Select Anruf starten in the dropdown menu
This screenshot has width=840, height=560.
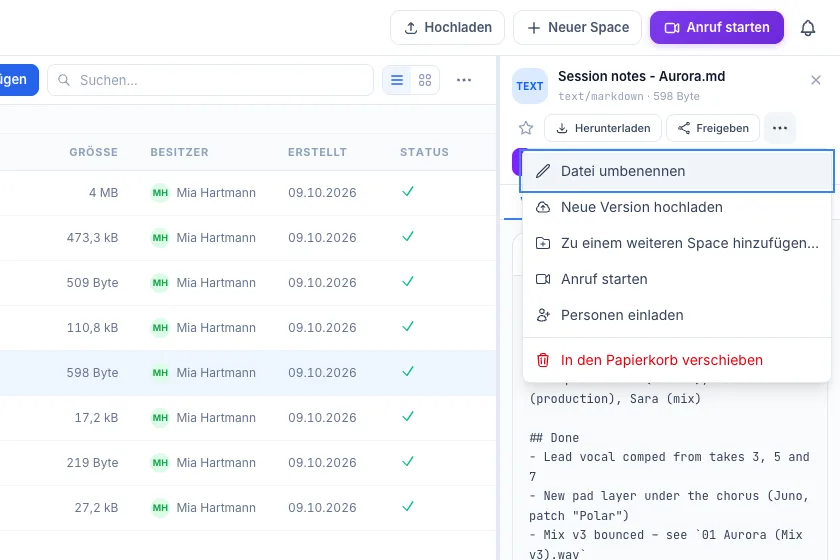pos(677,279)
